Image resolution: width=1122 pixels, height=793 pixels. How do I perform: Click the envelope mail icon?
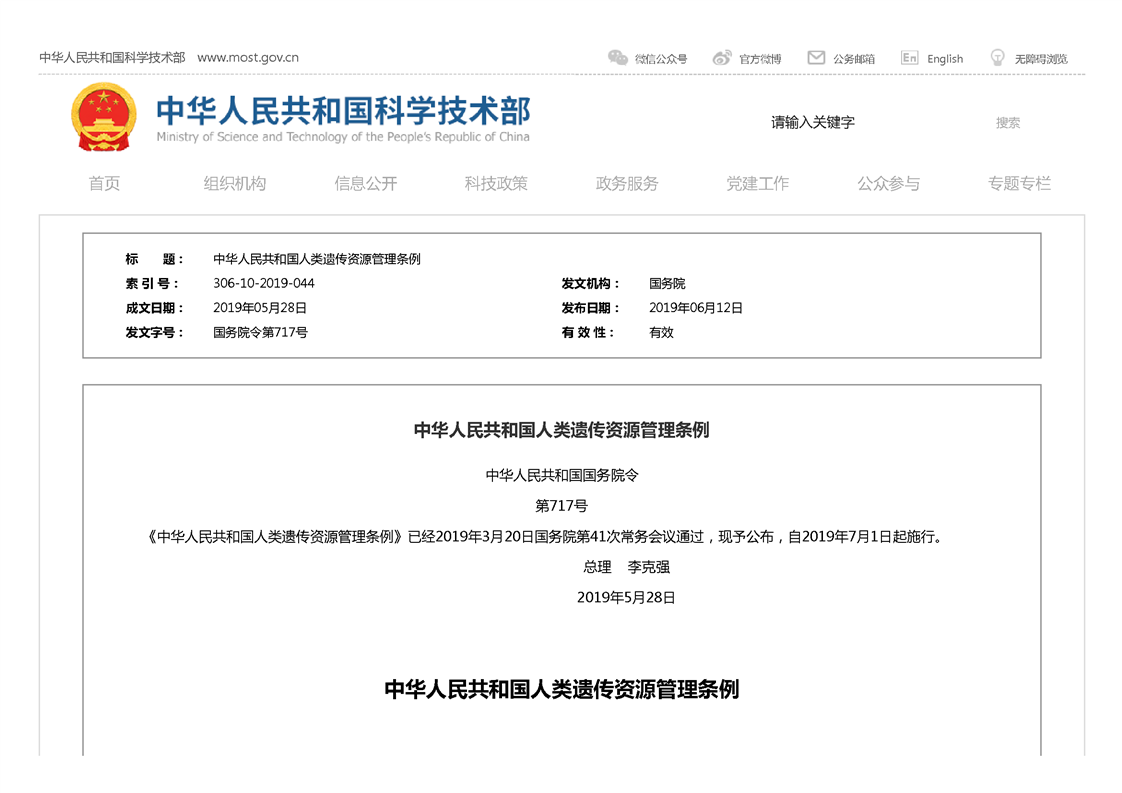pyautogui.click(x=816, y=58)
